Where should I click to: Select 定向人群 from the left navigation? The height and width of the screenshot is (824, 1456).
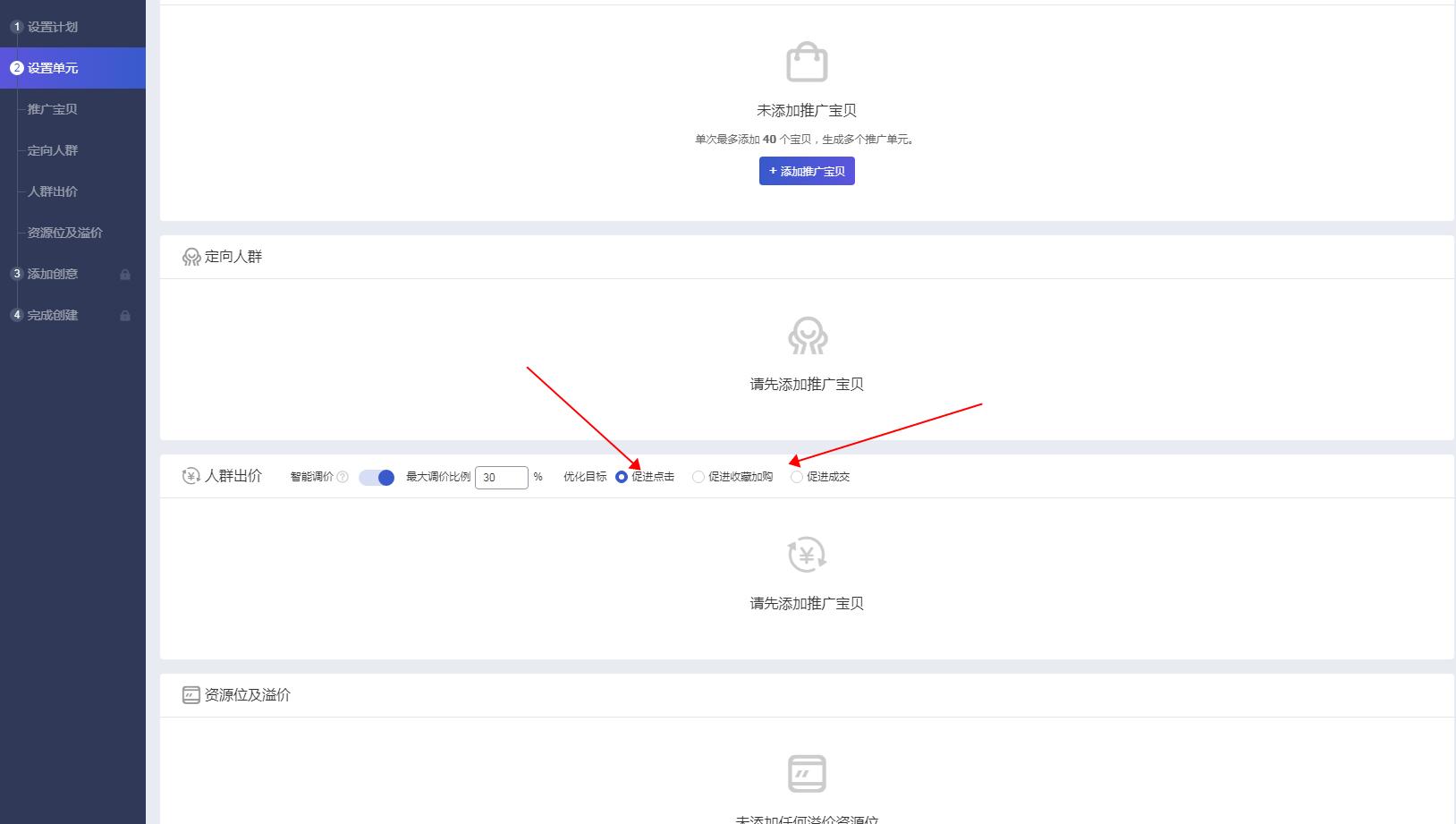52,150
